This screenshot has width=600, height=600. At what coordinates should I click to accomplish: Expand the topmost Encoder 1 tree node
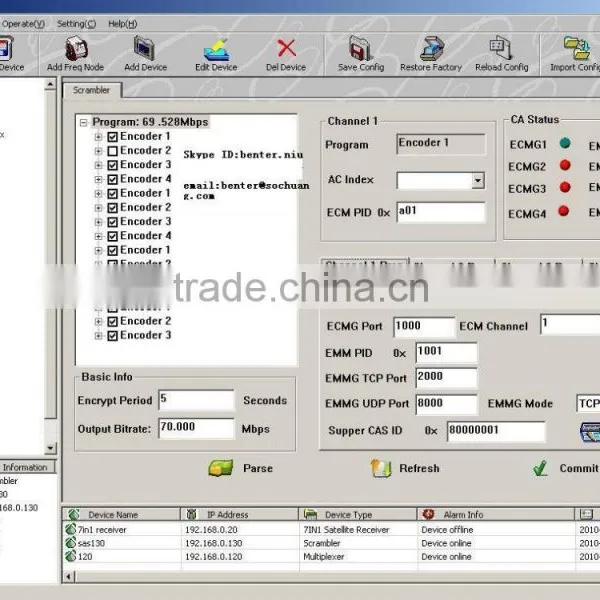coord(98,137)
